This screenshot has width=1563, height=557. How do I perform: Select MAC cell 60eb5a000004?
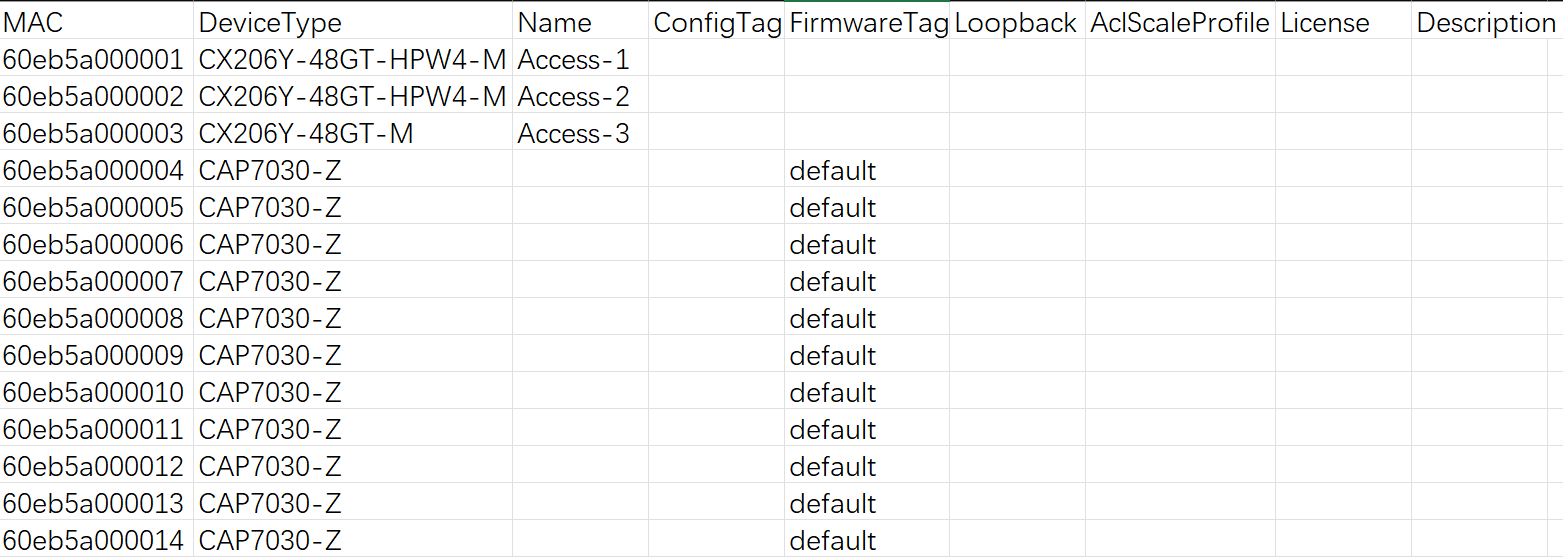tap(97, 170)
